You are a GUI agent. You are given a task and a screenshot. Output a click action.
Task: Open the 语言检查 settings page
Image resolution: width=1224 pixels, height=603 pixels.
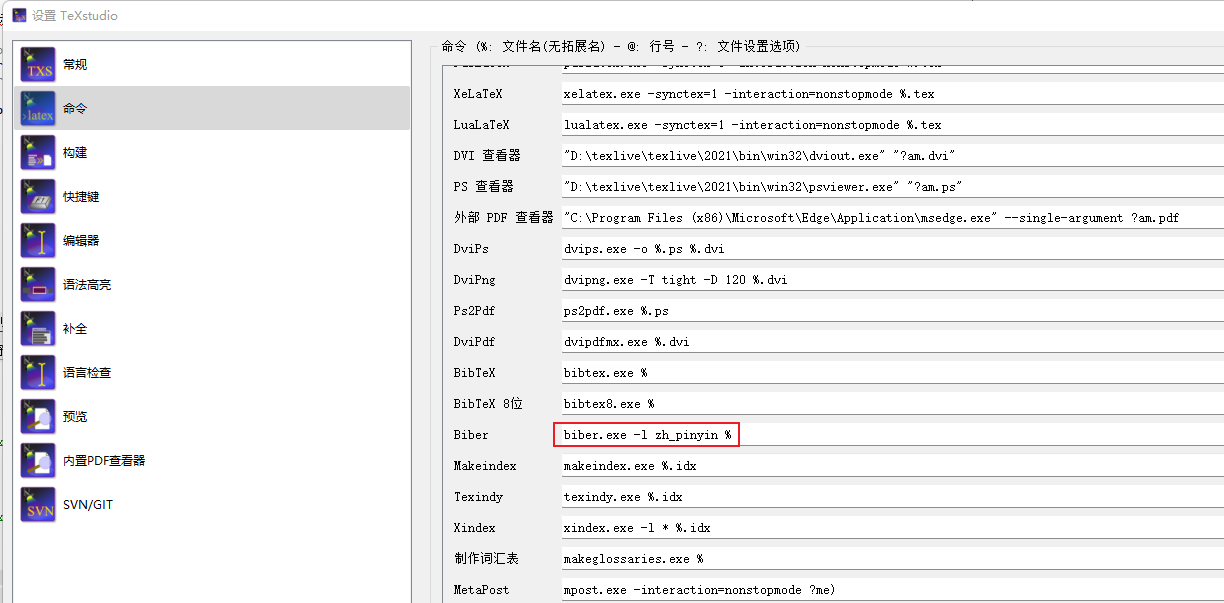211,372
